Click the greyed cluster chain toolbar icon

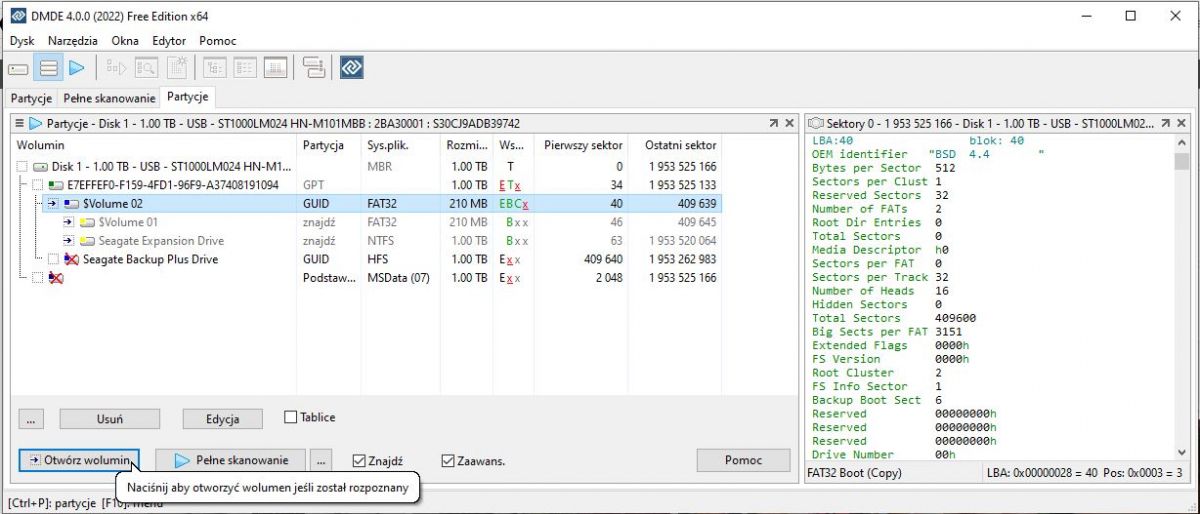coord(118,68)
